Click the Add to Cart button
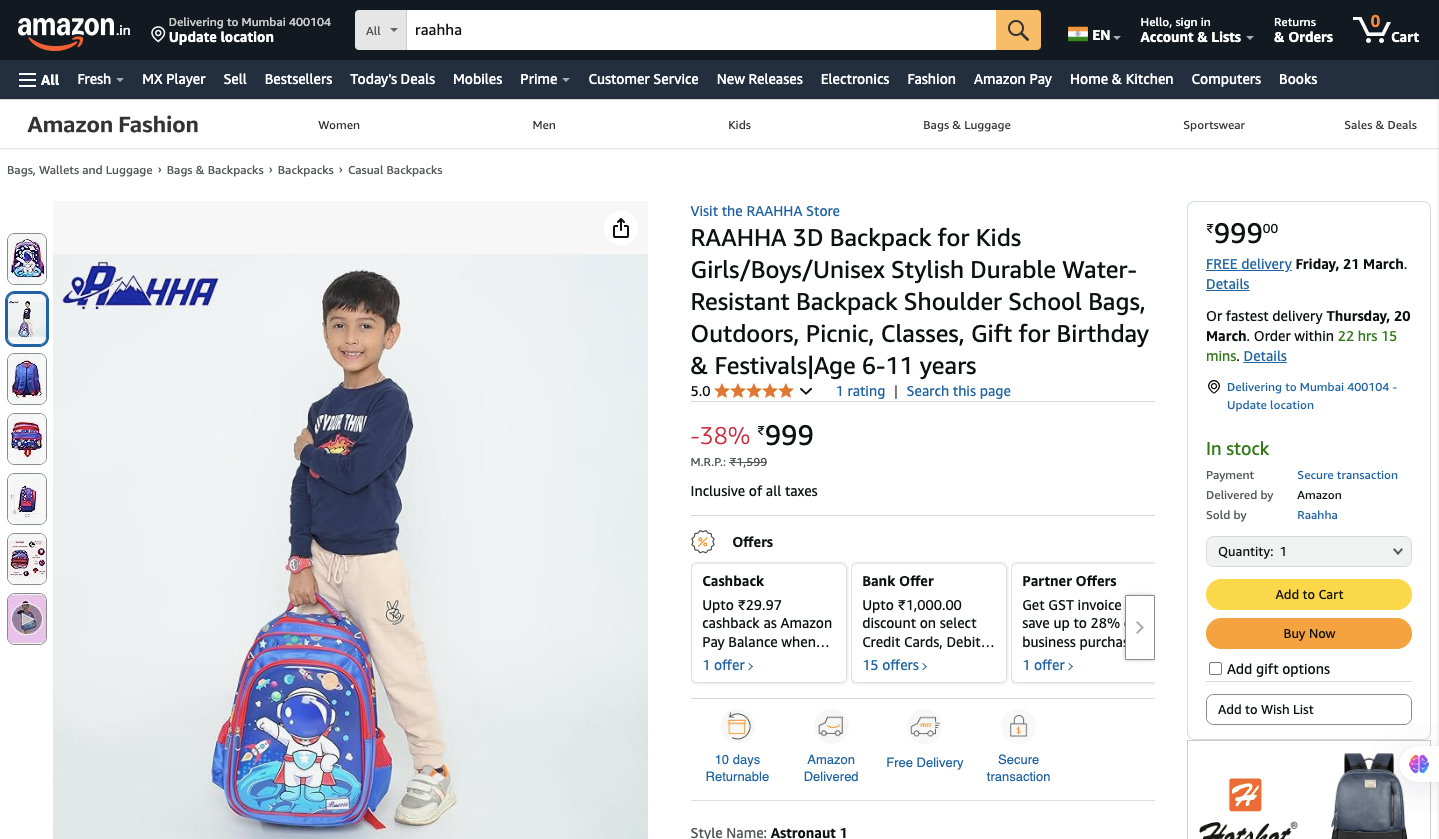The width and height of the screenshot is (1439, 839). pos(1308,594)
